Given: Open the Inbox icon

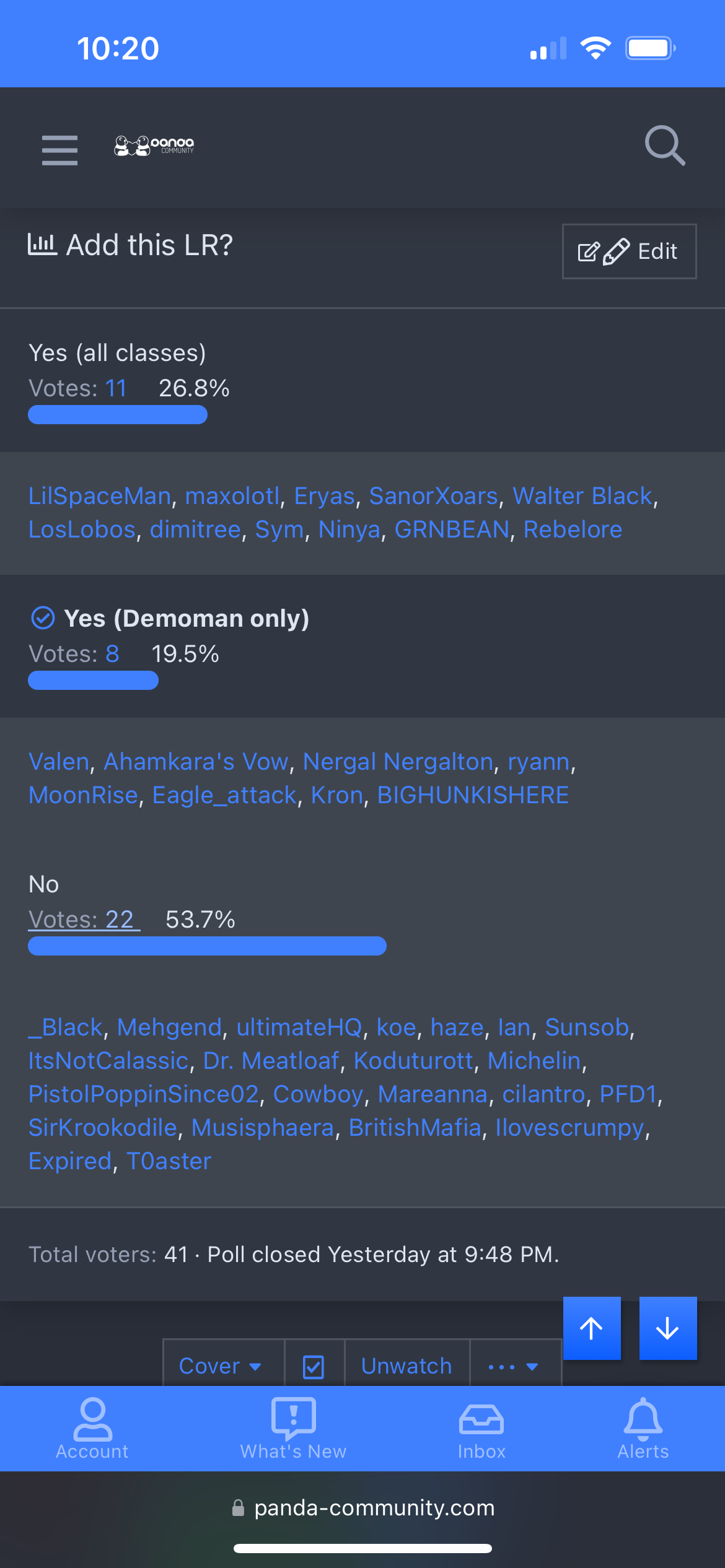Looking at the screenshot, I should point(481,1428).
